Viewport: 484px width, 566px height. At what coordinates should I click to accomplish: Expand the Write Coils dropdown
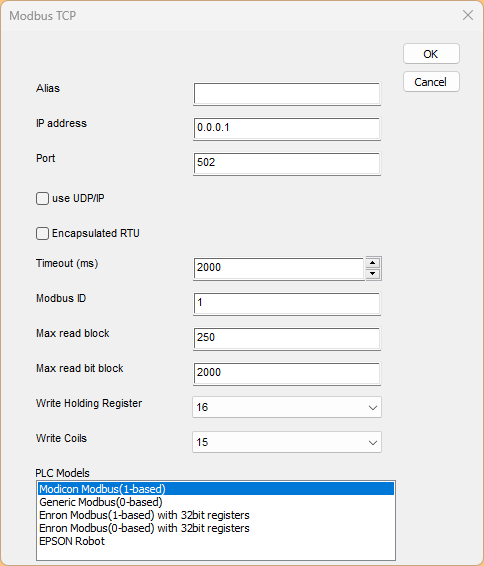coord(287,442)
